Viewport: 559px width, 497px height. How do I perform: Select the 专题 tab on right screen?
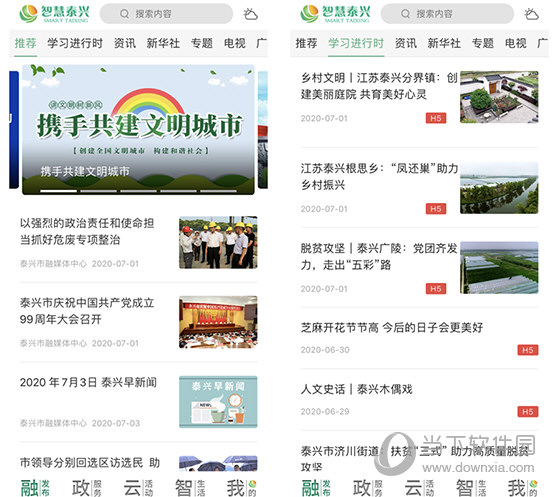pyautogui.click(x=483, y=43)
